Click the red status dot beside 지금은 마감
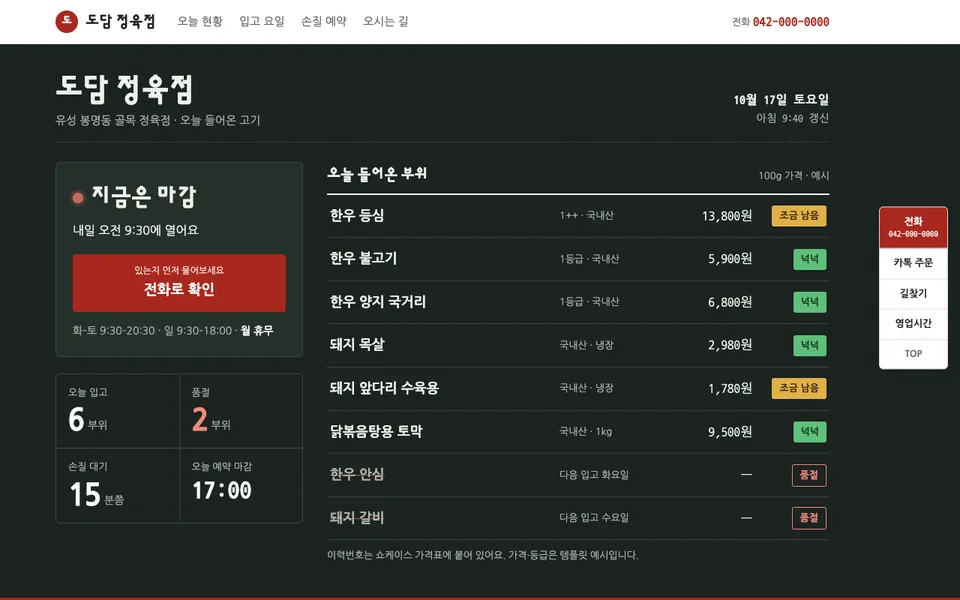Image resolution: width=960 pixels, height=600 pixels. click(x=78, y=197)
